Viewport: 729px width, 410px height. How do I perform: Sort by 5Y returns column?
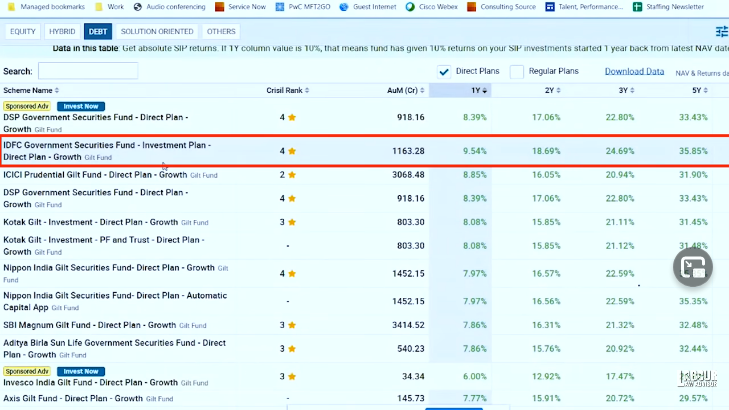(x=699, y=90)
